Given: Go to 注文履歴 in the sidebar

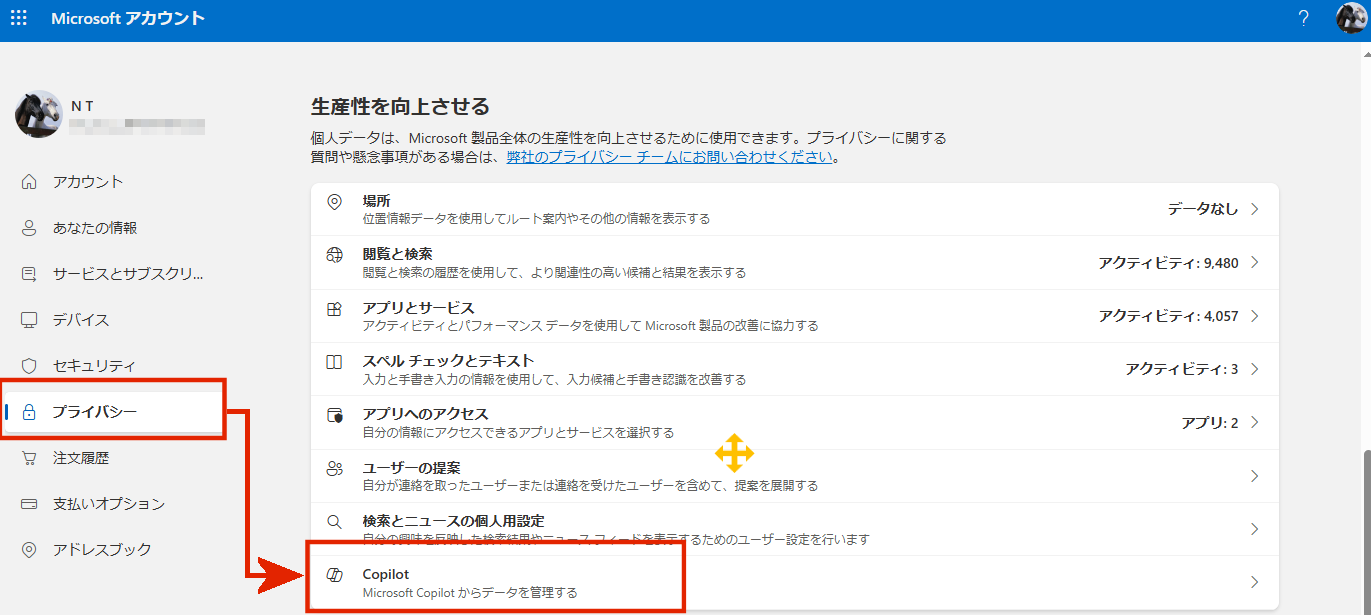Looking at the screenshot, I should pyautogui.click(x=81, y=458).
